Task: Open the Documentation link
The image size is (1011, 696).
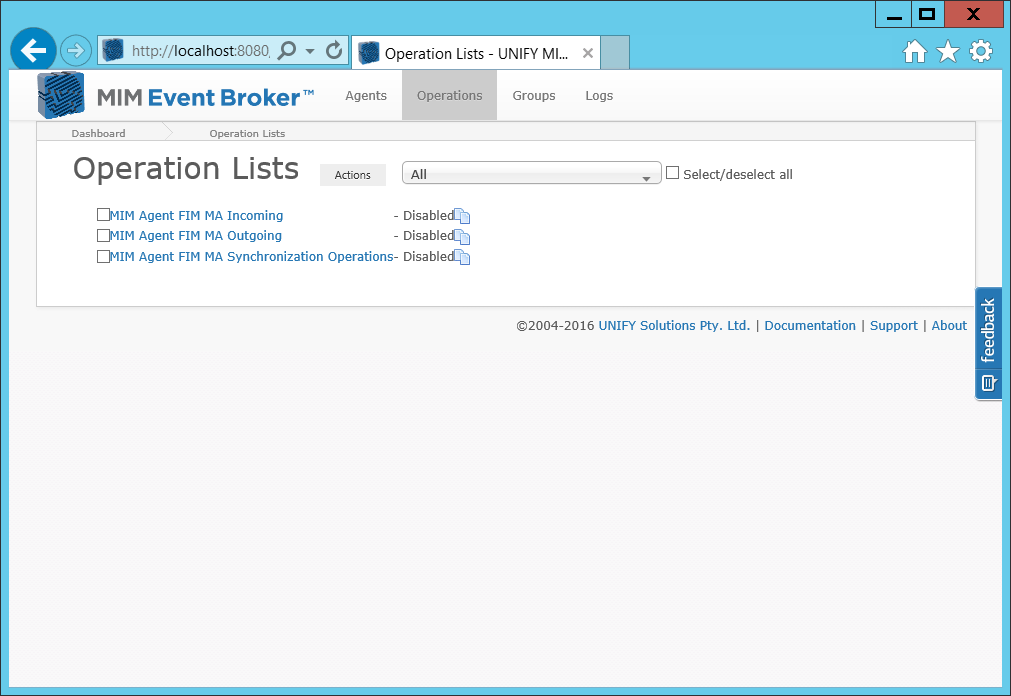Action: click(x=810, y=326)
